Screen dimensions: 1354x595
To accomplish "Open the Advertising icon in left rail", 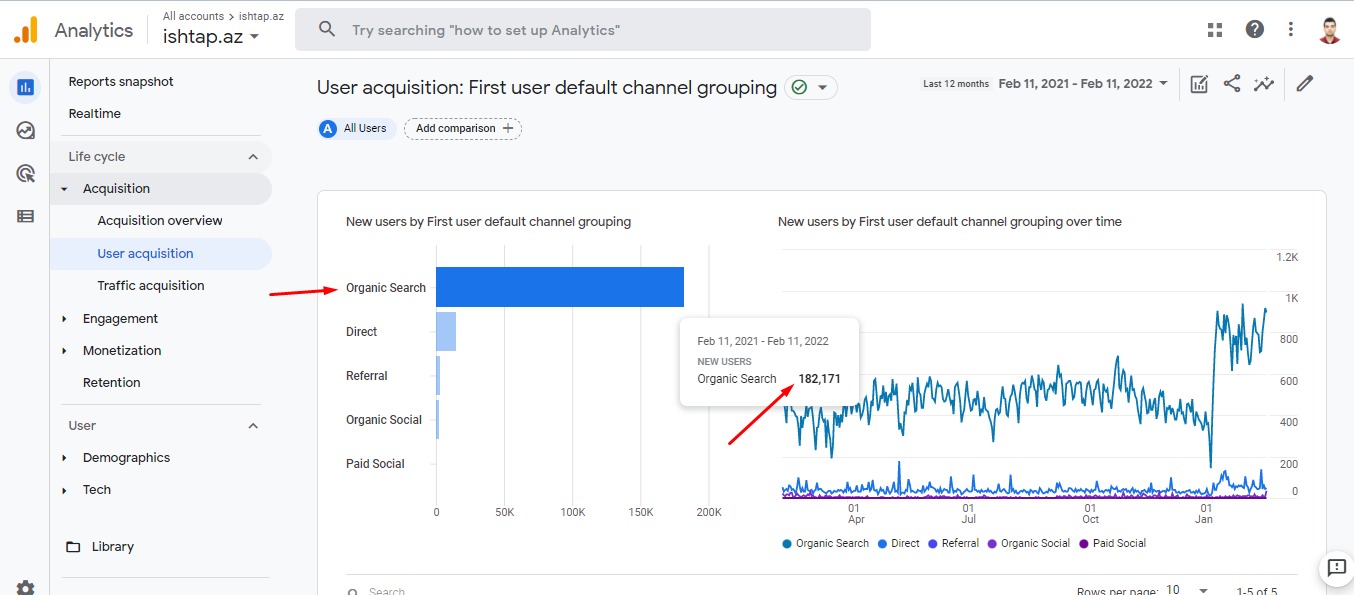I will pos(25,173).
